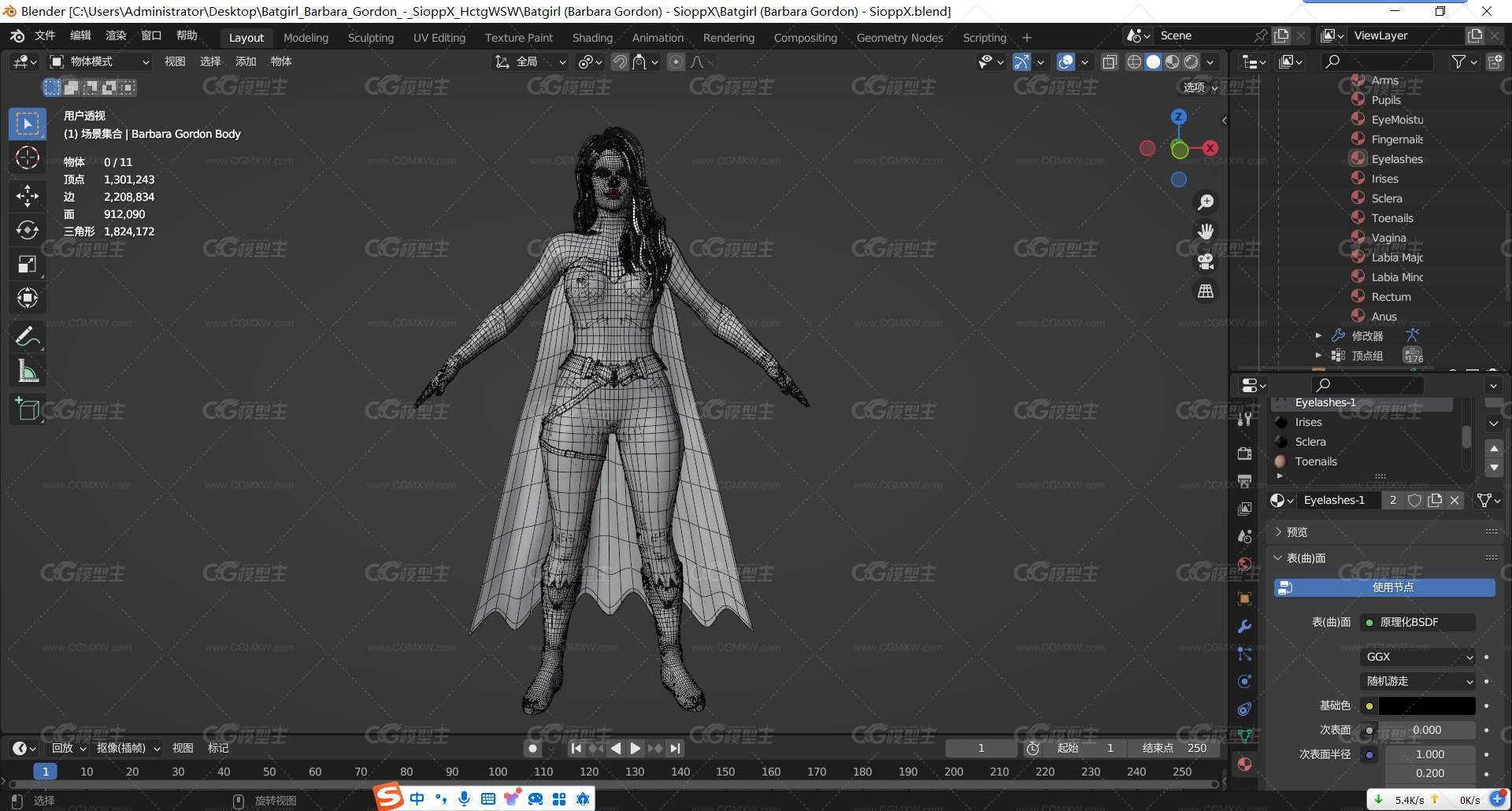
Task: Open the 渲染 Render menu
Action: pos(116,35)
